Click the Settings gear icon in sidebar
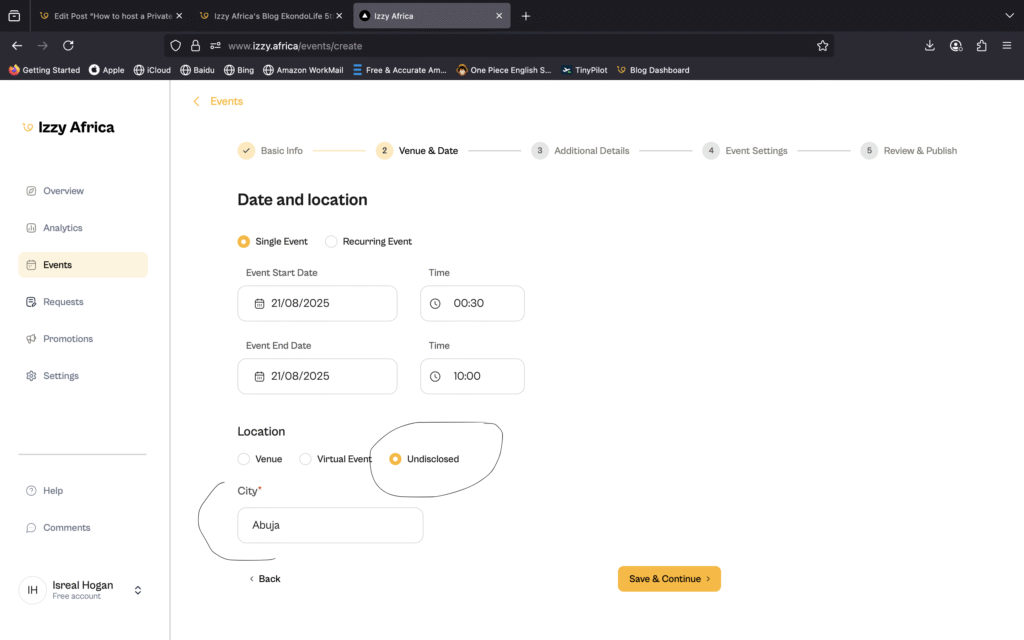1024x640 pixels. (x=31, y=376)
